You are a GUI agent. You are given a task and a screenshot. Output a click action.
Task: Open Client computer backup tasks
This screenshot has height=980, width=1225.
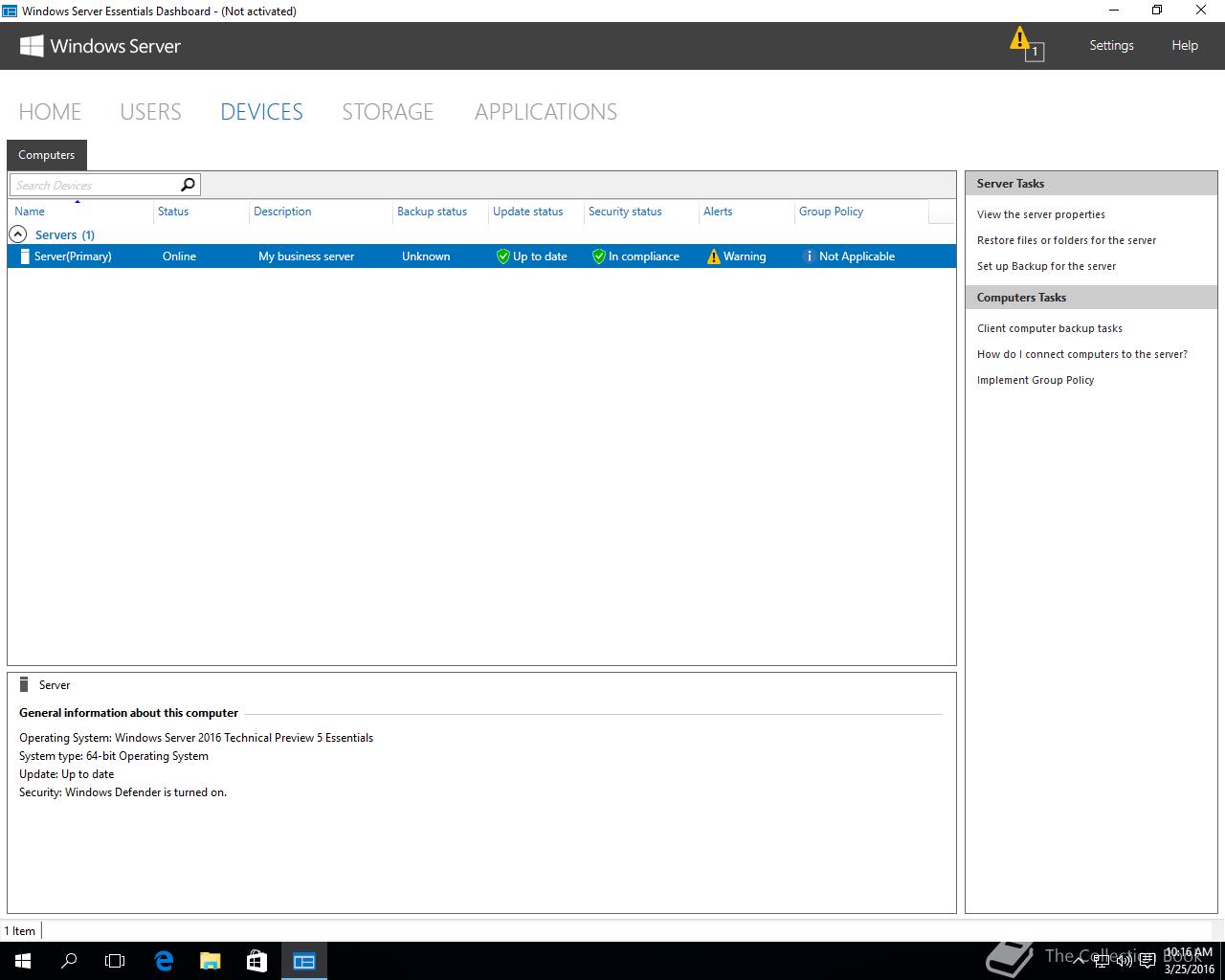[x=1050, y=328]
